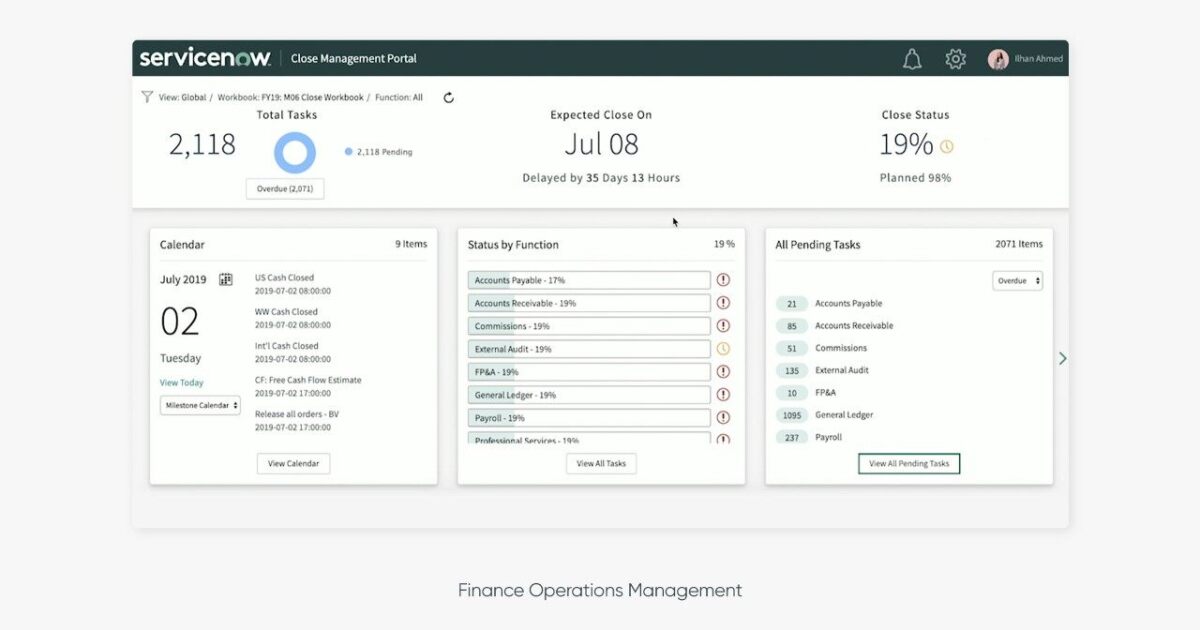Open the Overdue sort dropdown
Screen dimensions: 1200x630
(x=1017, y=281)
